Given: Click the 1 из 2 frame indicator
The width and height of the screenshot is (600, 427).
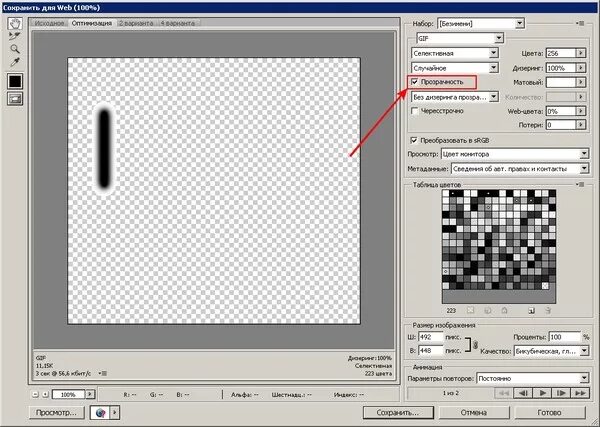Looking at the screenshot, I should tap(451, 393).
